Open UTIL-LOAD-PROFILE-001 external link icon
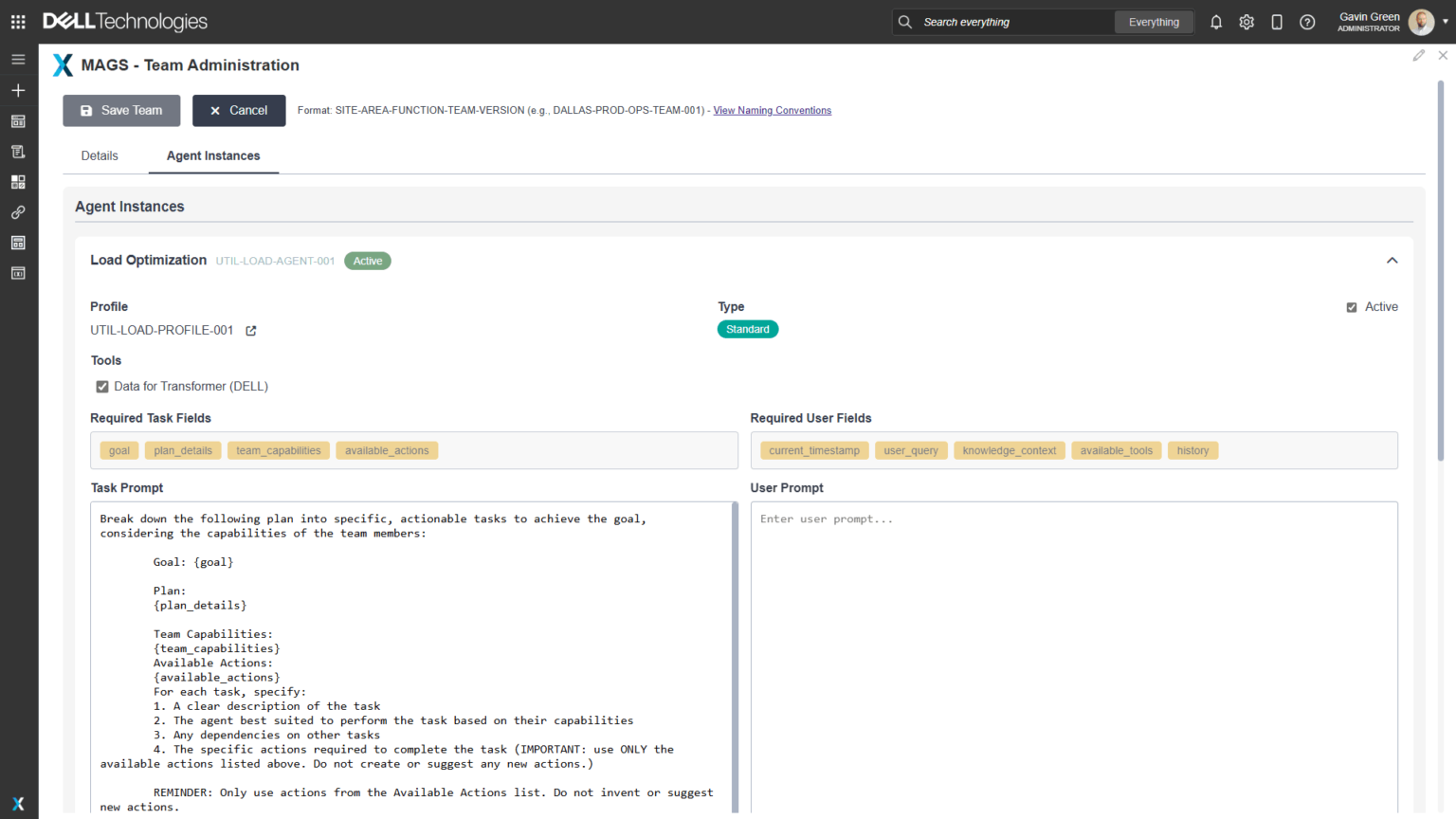 (x=251, y=331)
